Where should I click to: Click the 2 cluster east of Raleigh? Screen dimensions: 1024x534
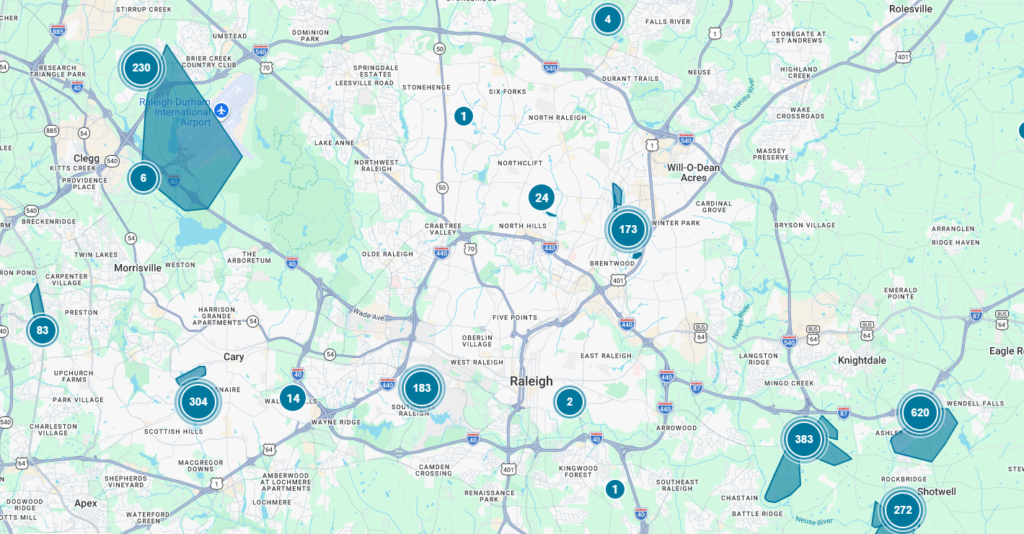(x=569, y=401)
